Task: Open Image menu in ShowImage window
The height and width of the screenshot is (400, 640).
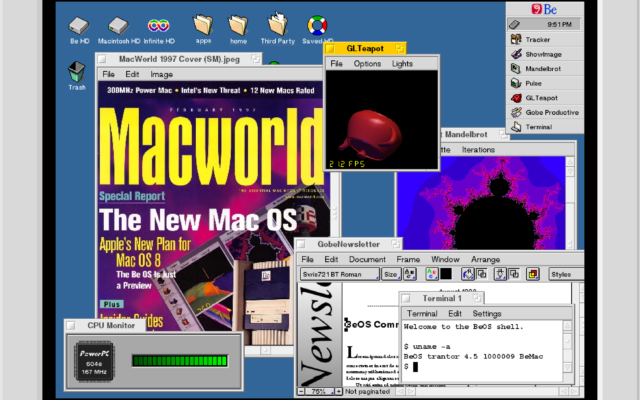Action: (162, 74)
